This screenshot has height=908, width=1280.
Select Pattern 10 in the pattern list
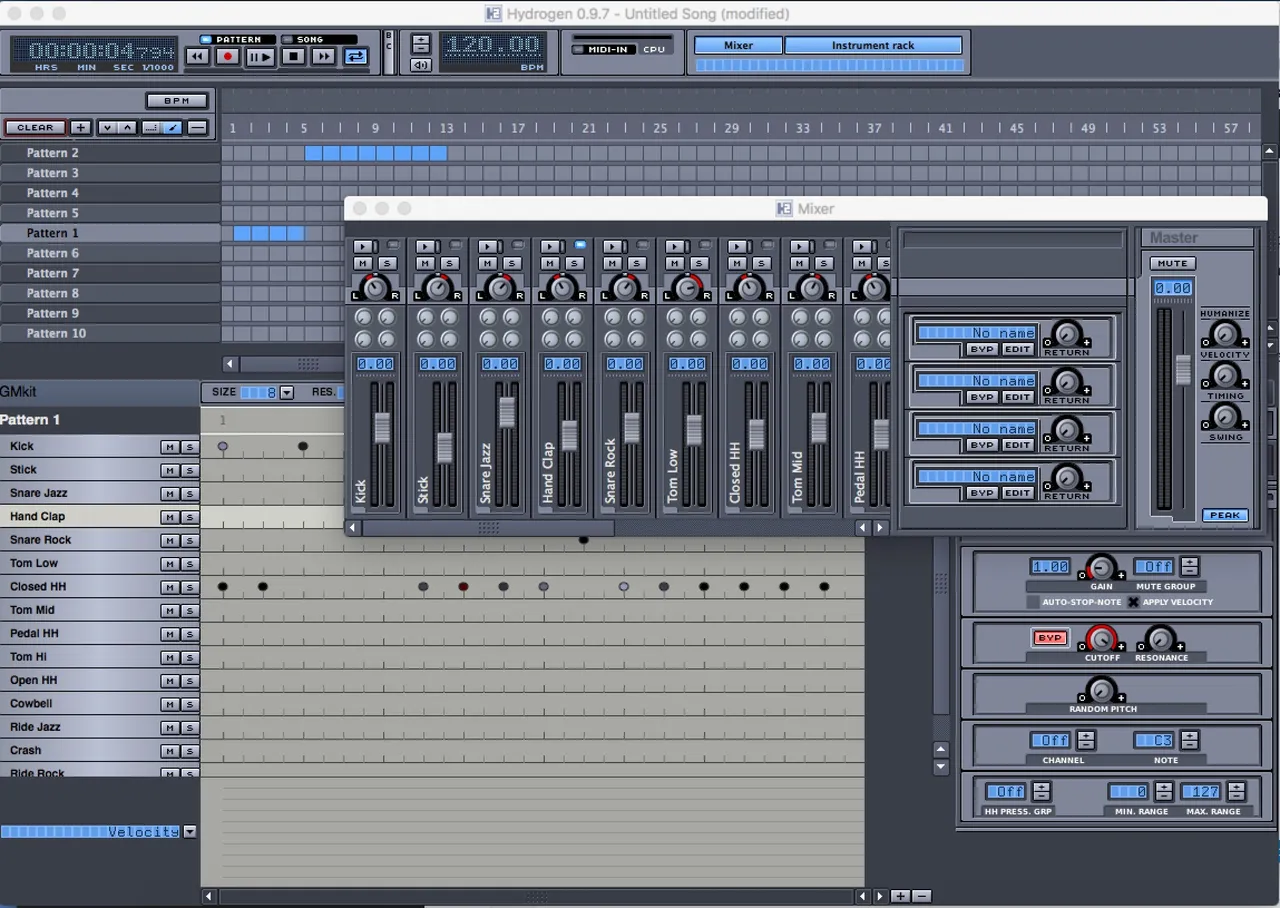click(x=110, y=333)
